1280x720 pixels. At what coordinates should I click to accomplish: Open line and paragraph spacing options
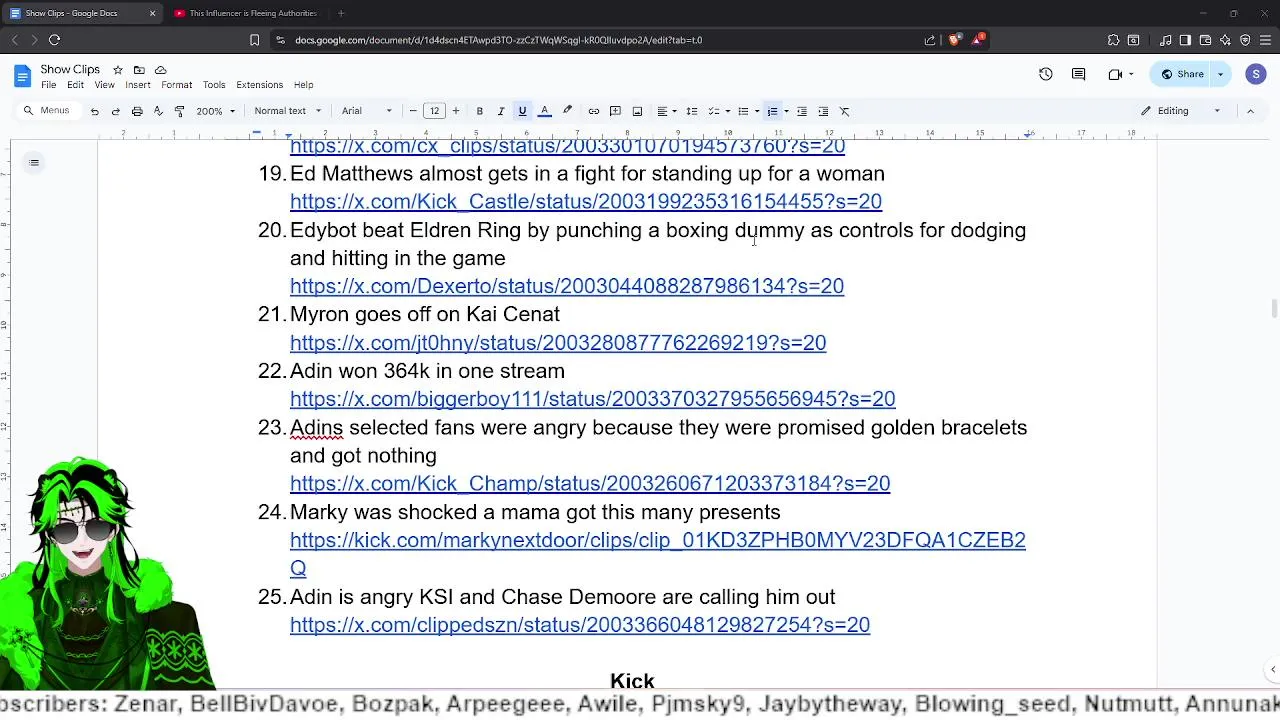692,111
